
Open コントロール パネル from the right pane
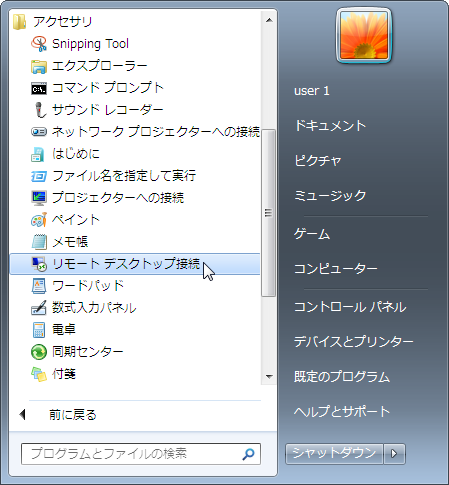[x=350, y=307]
